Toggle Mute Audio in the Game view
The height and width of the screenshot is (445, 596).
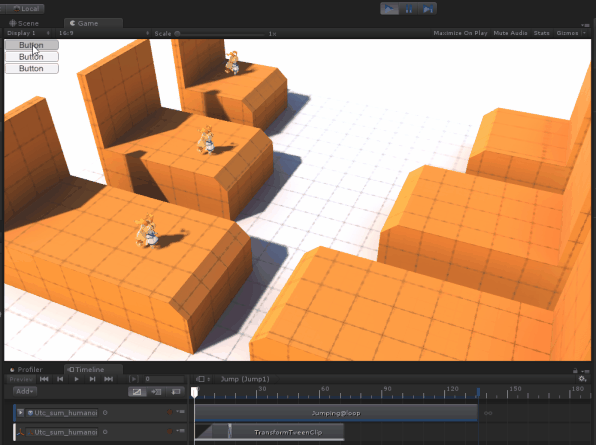coord(510,33)
